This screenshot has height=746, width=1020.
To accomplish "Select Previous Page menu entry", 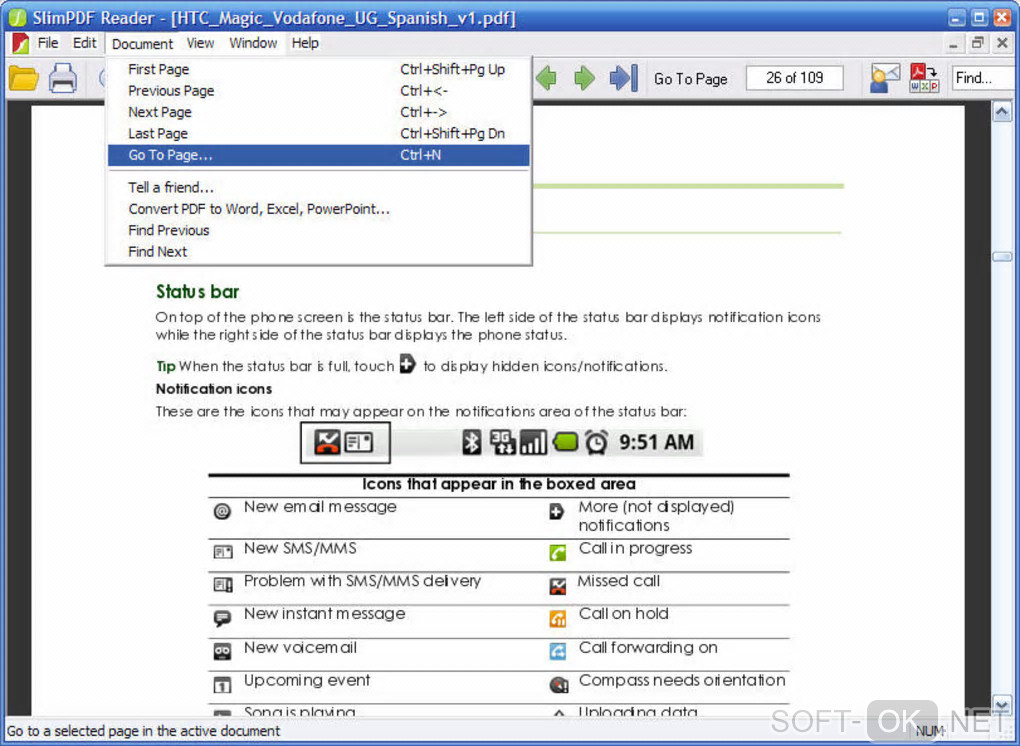I will click(x=319, y=90).
